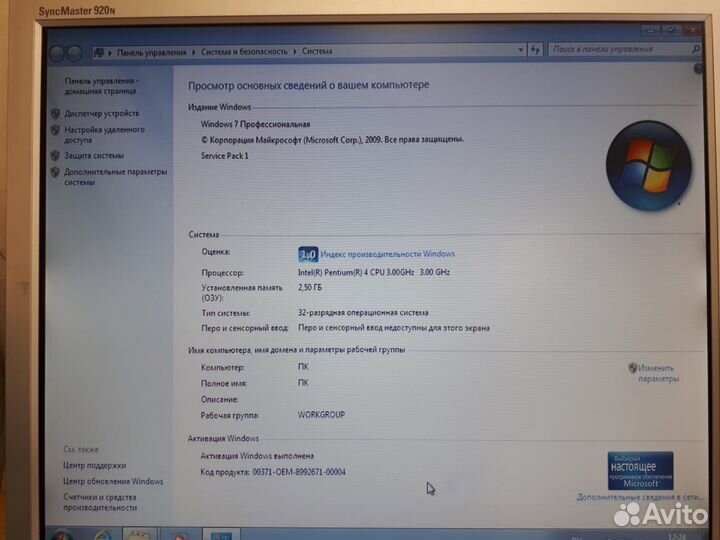Click the product ID 00371-OEM-8992671-00004

coord(299,472)
